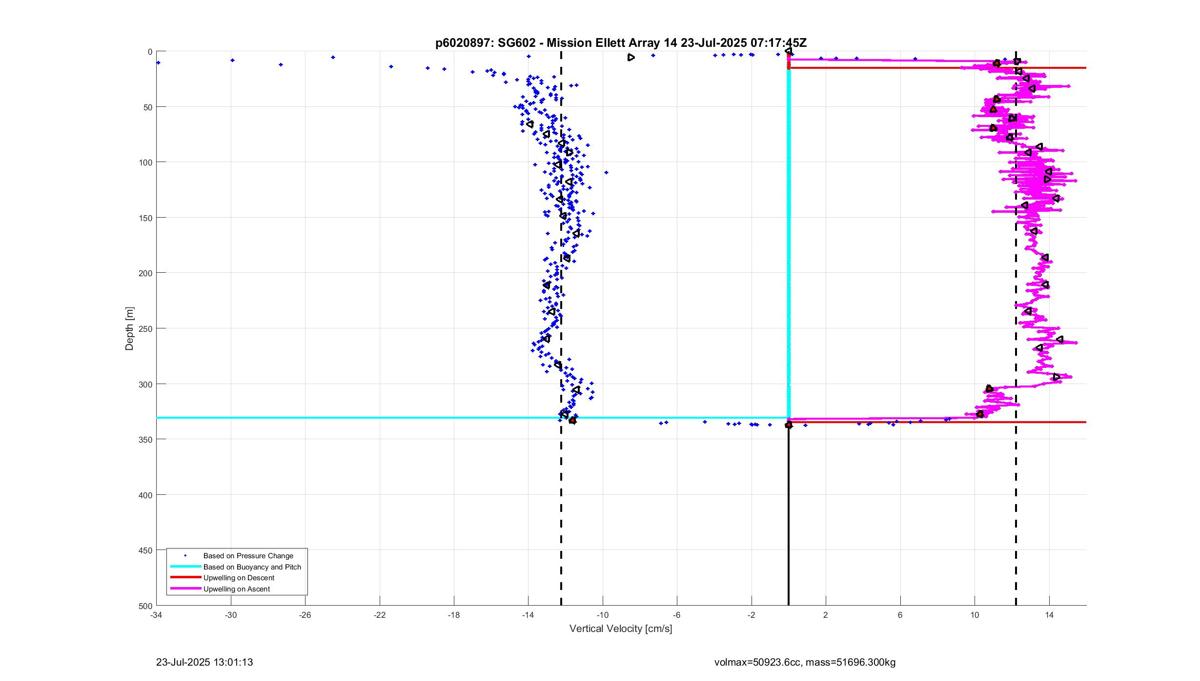Click the x-axis tick label '-6'
This screenshot has height=681, width=1200.
pos(677,615)
